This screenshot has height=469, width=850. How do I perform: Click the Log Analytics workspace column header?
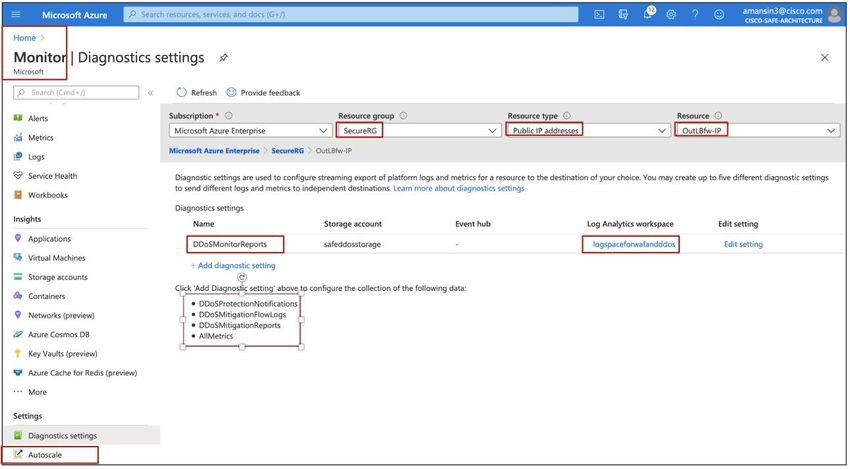(x=630, y=224)
